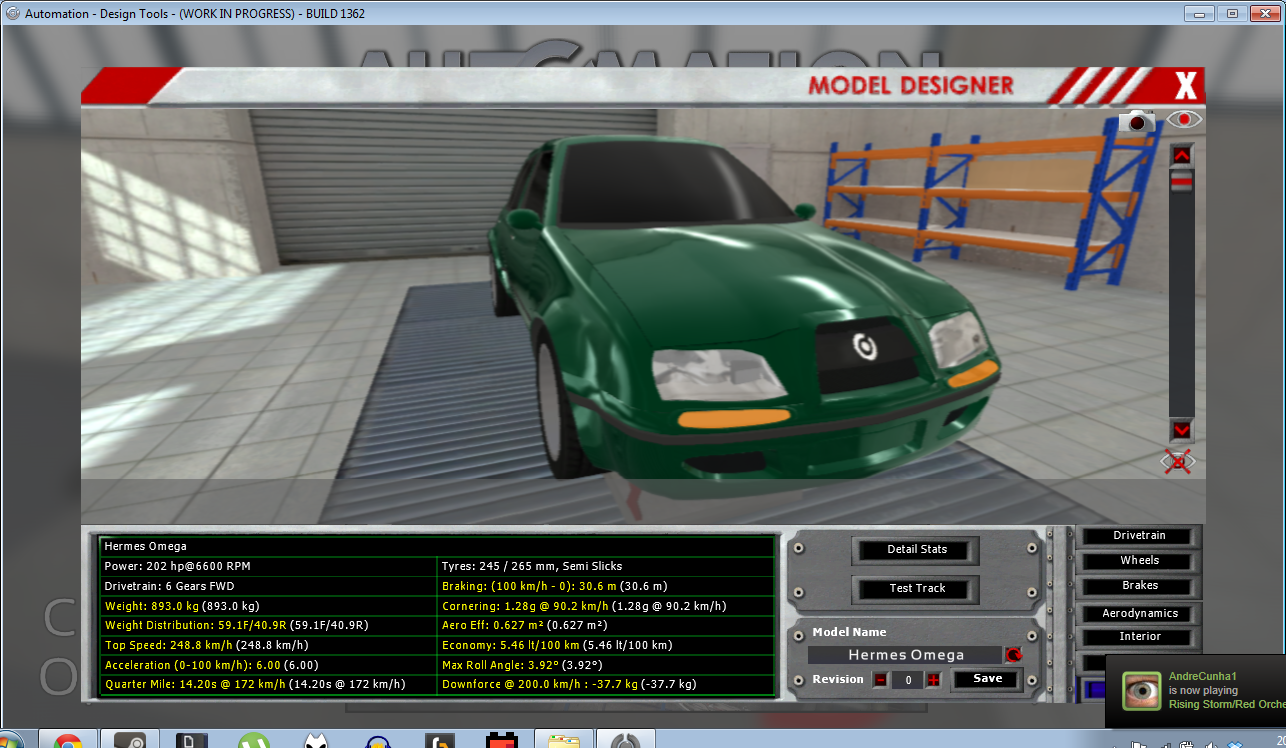The image size is (1286, 748).
Task: Click the zoom slider down arrow
Action: coord(1182,431)
